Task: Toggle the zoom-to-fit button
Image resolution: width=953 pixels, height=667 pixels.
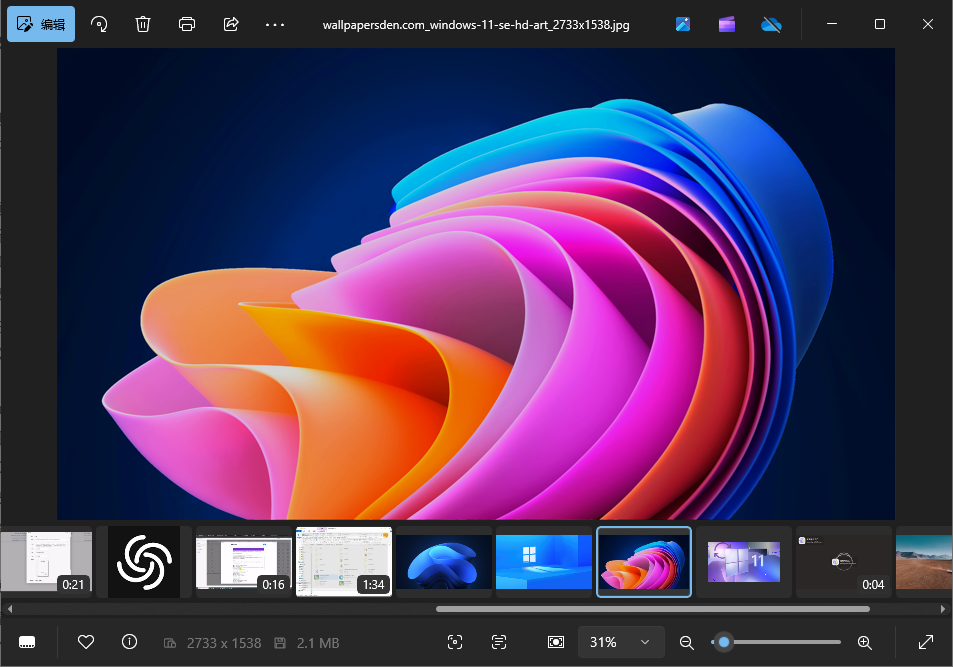Action: click(x=556, y=642)
